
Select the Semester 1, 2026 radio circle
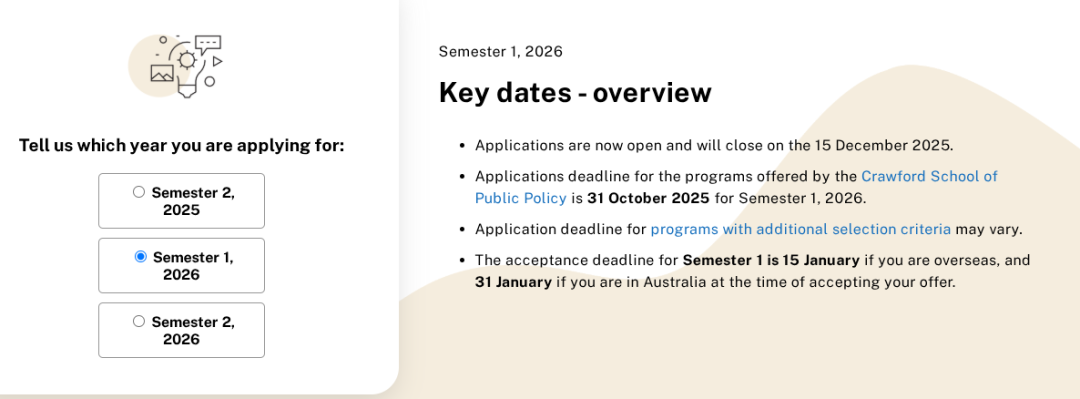tap(141, 257)
